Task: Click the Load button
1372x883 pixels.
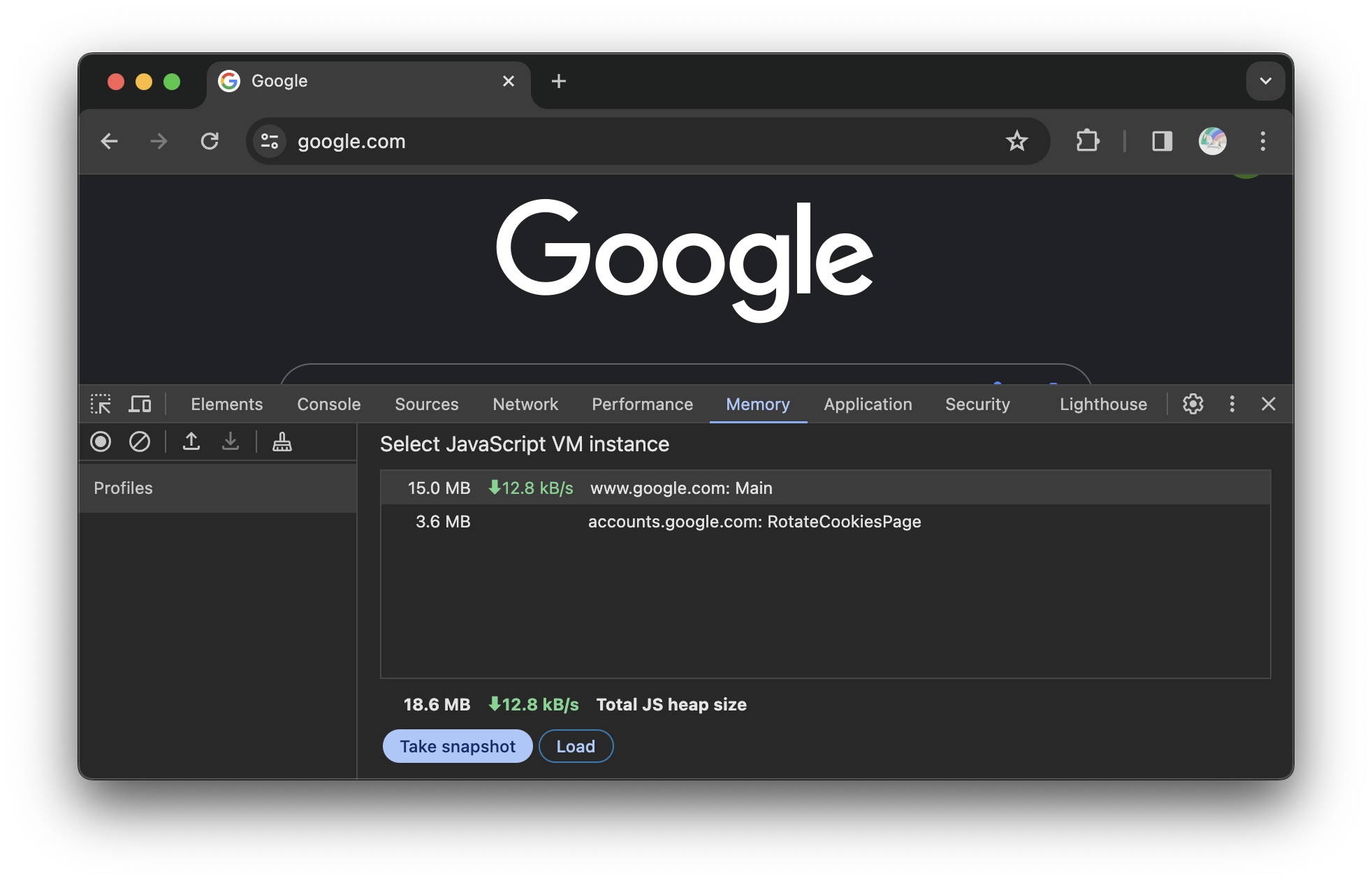Action: [x=576, y=746]
